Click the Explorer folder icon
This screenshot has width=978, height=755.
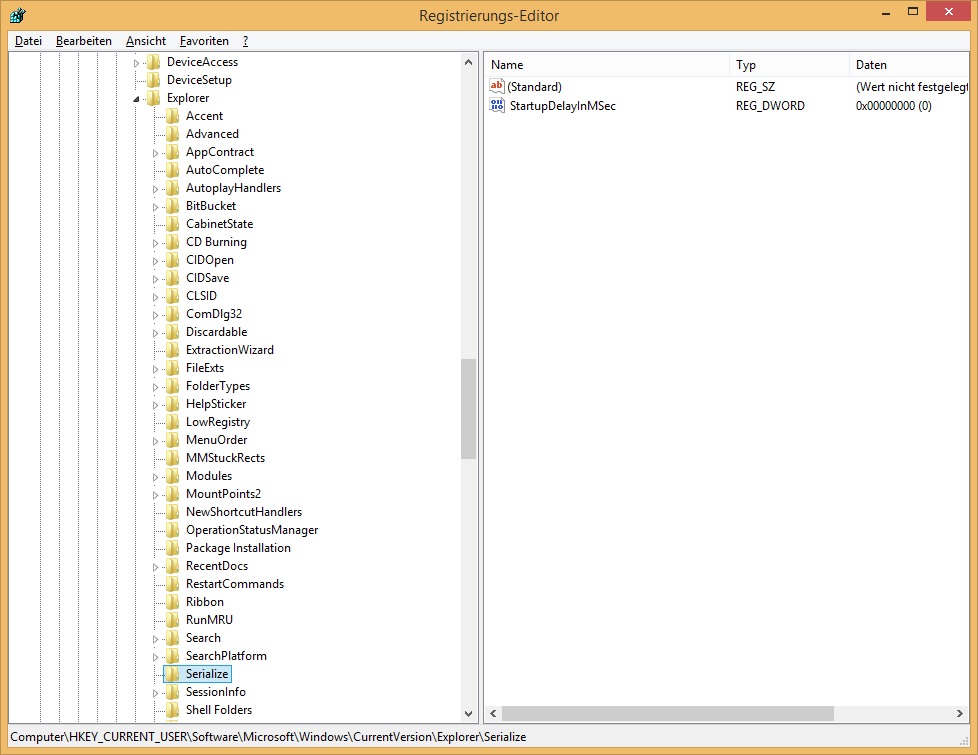tap(153, 98)
